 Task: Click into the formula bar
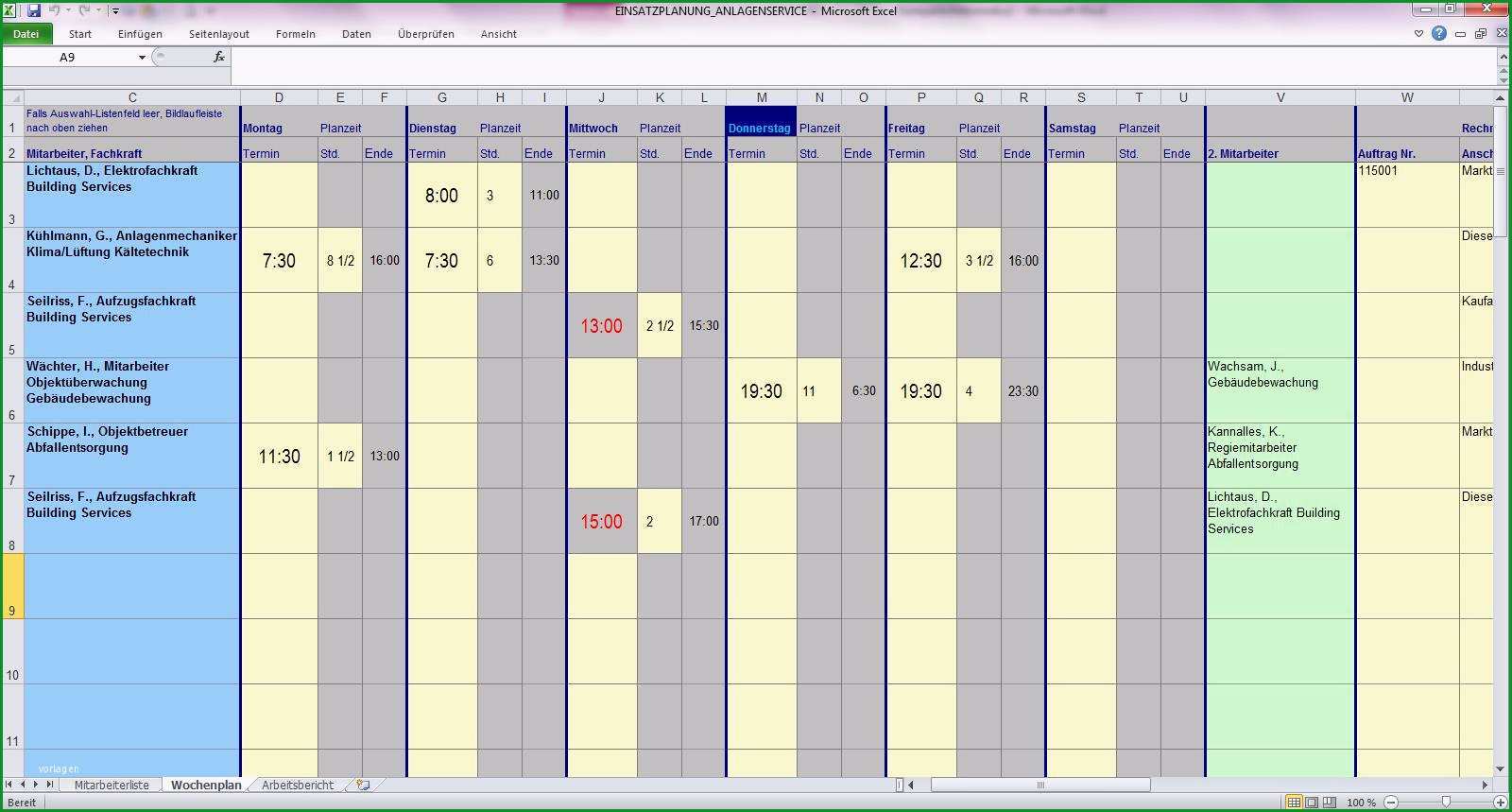[862, 66]
